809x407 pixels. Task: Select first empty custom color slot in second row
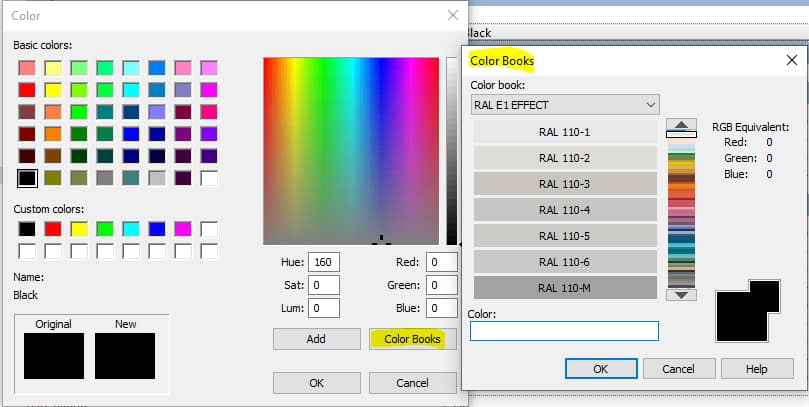click(27, 251)
